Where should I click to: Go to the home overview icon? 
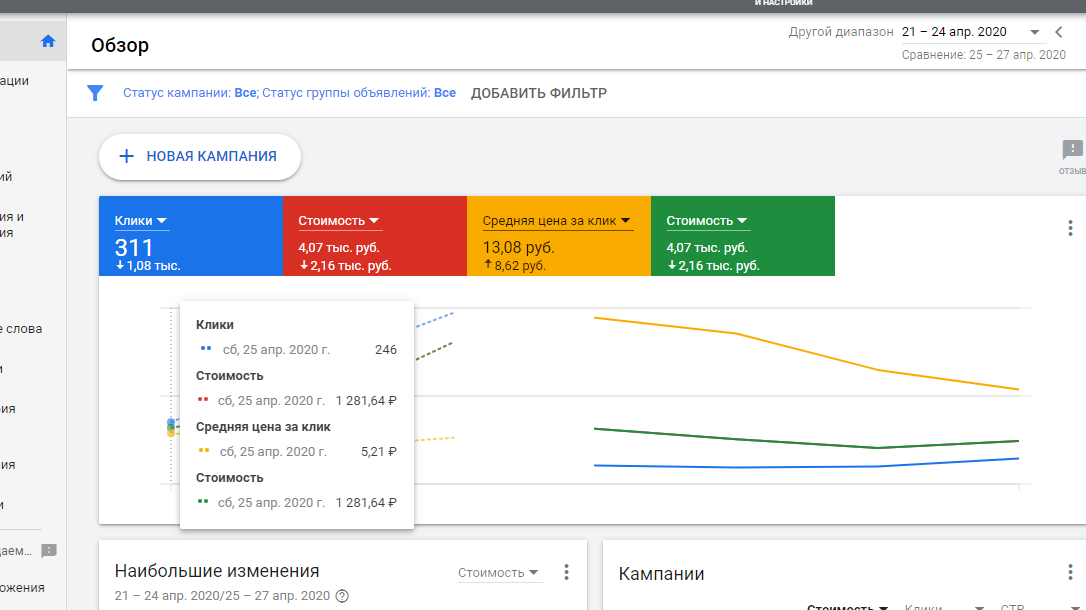(48, 41)
